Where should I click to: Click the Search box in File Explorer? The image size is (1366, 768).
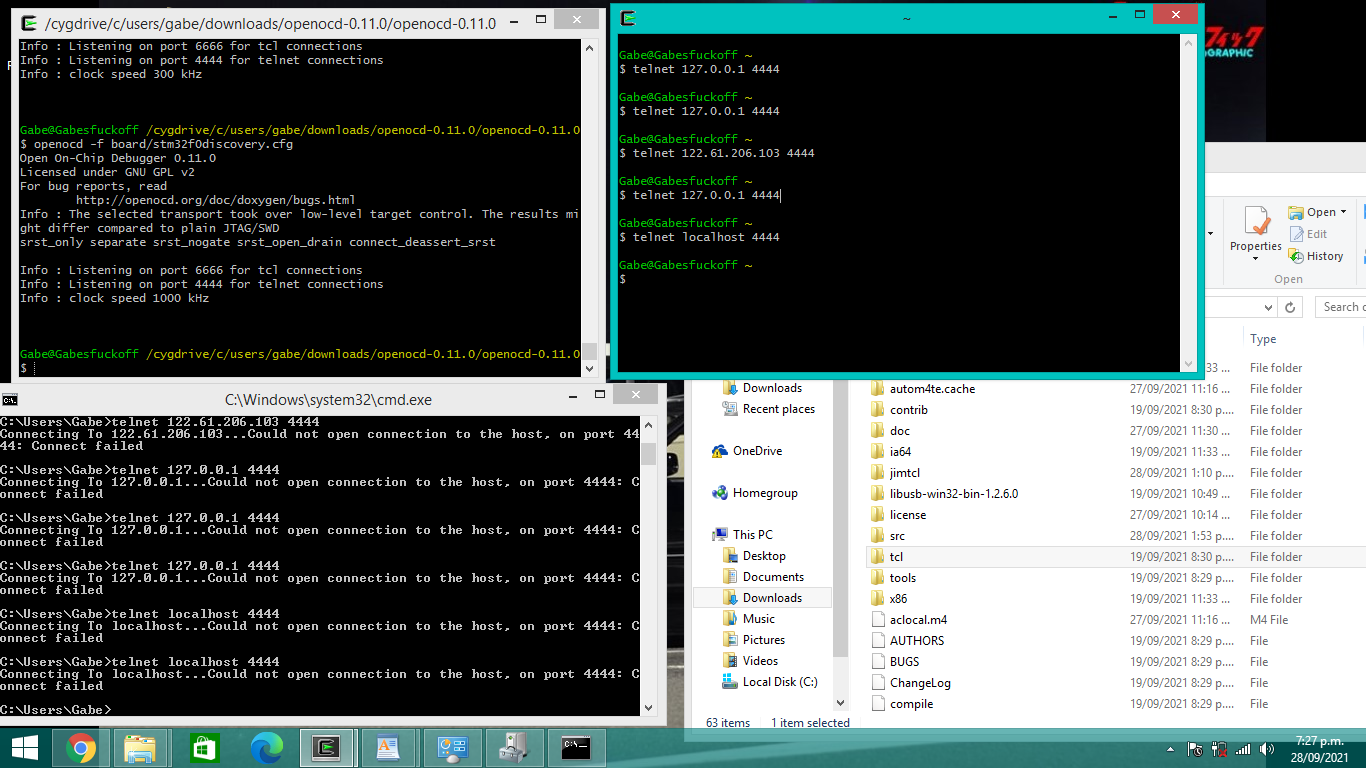[1340, 307]
